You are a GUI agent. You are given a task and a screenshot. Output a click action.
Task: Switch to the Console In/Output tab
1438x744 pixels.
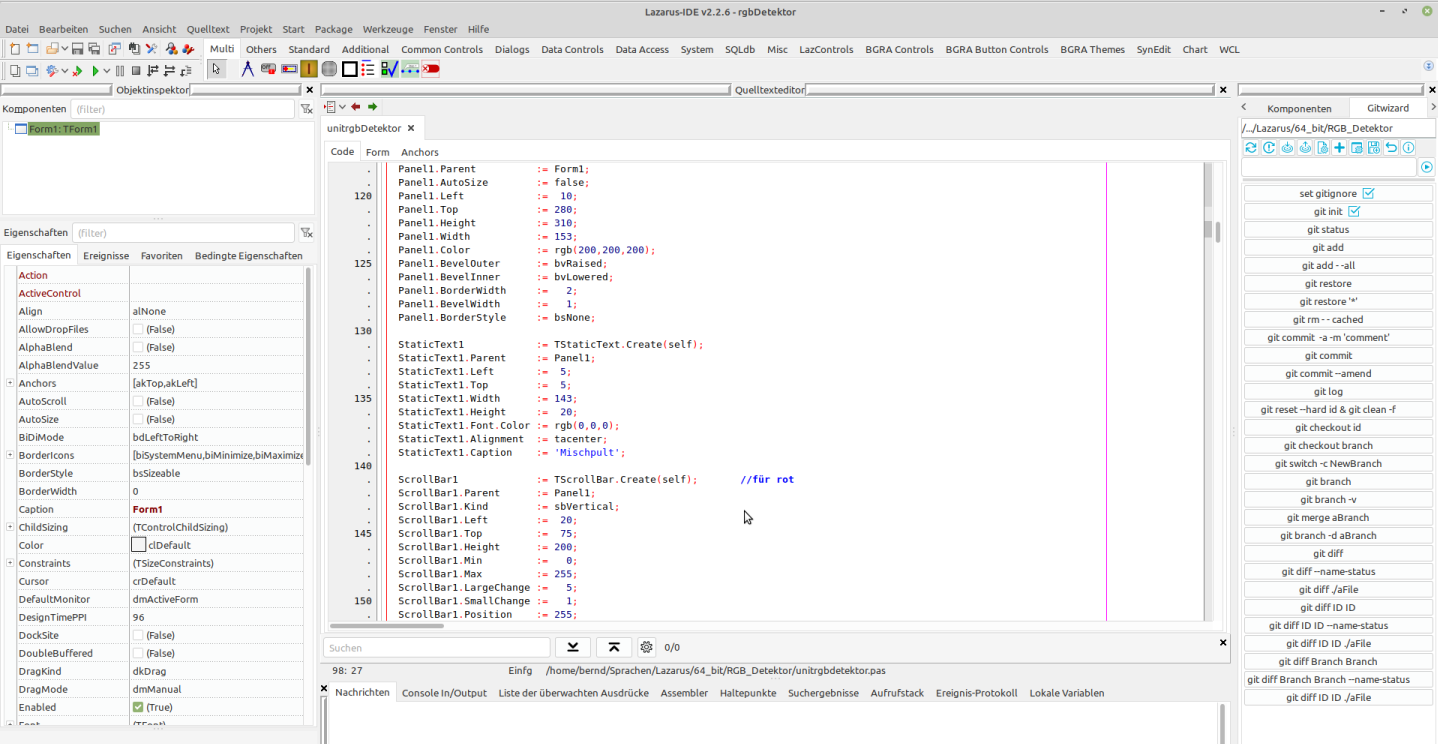click(x=444, y=693)
